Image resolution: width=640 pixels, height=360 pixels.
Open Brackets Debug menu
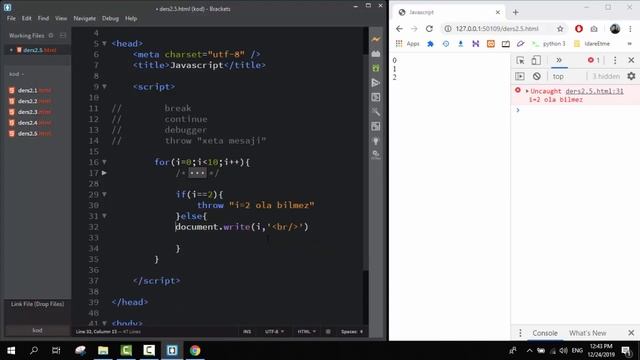[110, 18]
